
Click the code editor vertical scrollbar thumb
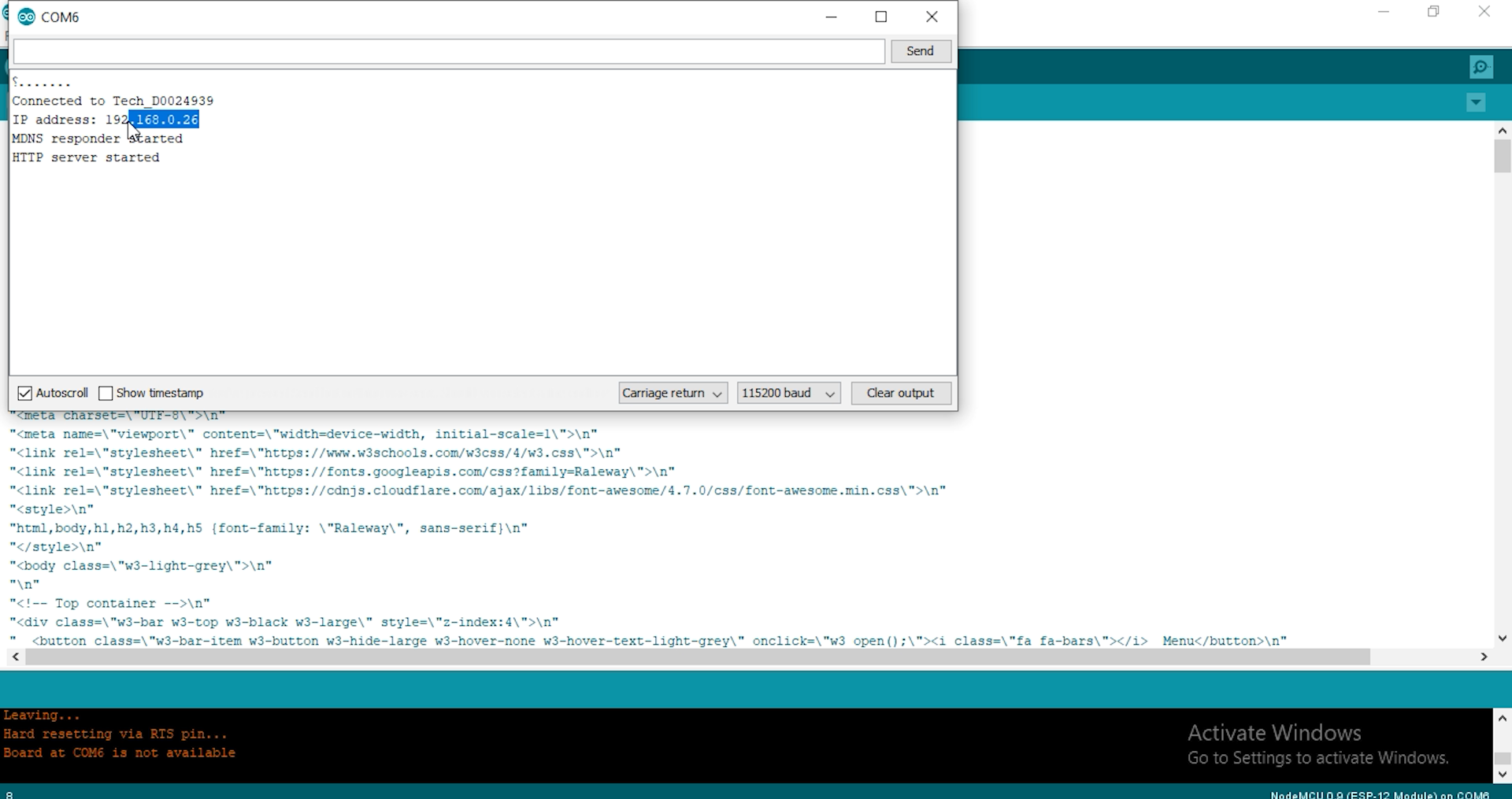click(1502, 157)
